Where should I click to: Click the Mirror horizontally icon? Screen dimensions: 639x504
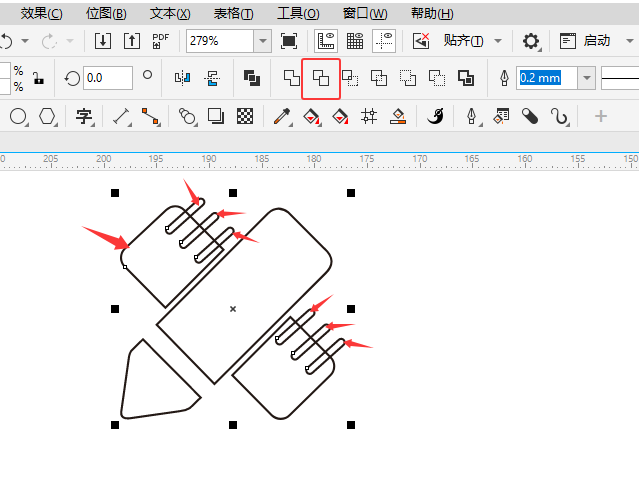point(182,78)
